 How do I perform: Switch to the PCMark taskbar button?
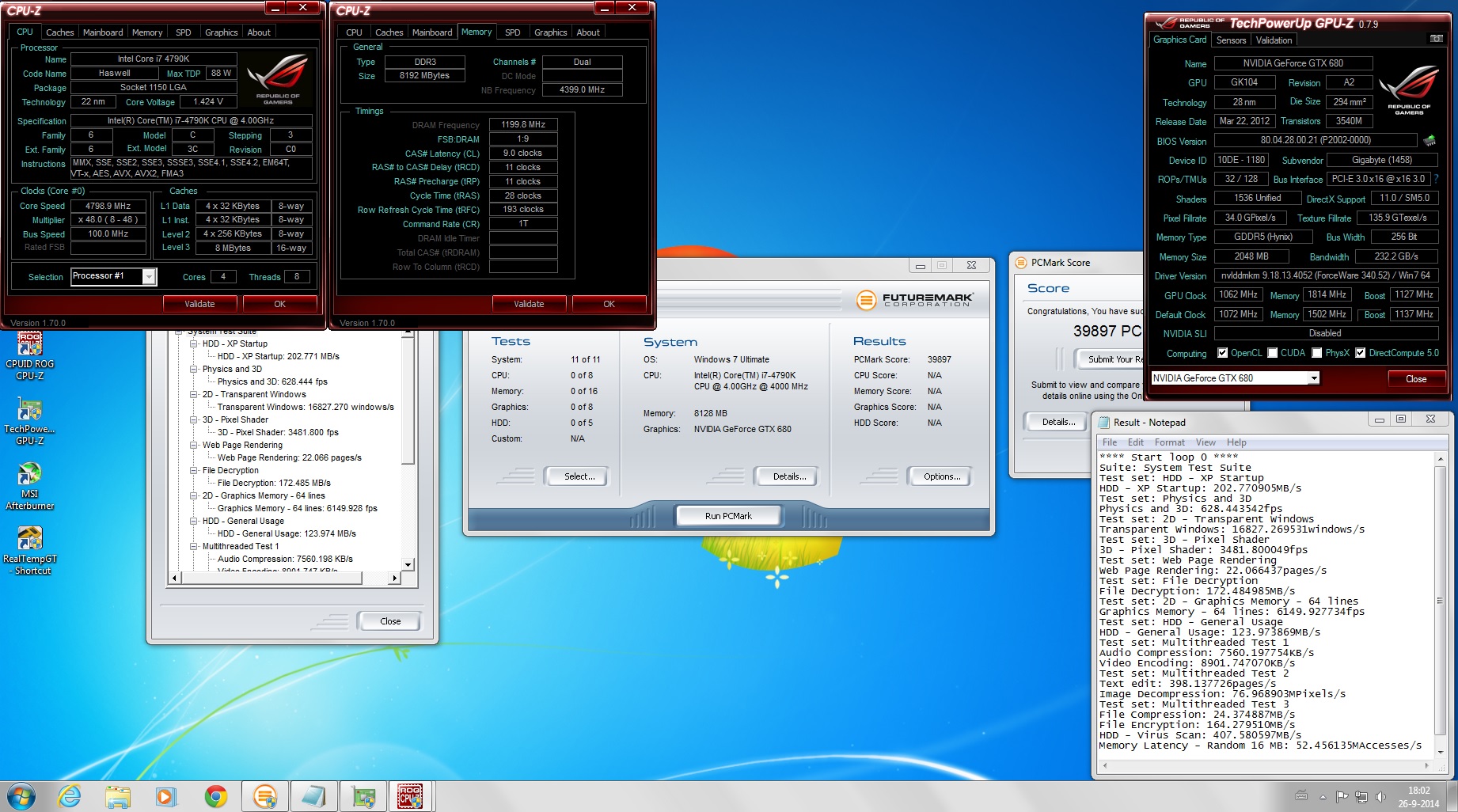click(265, 796)
